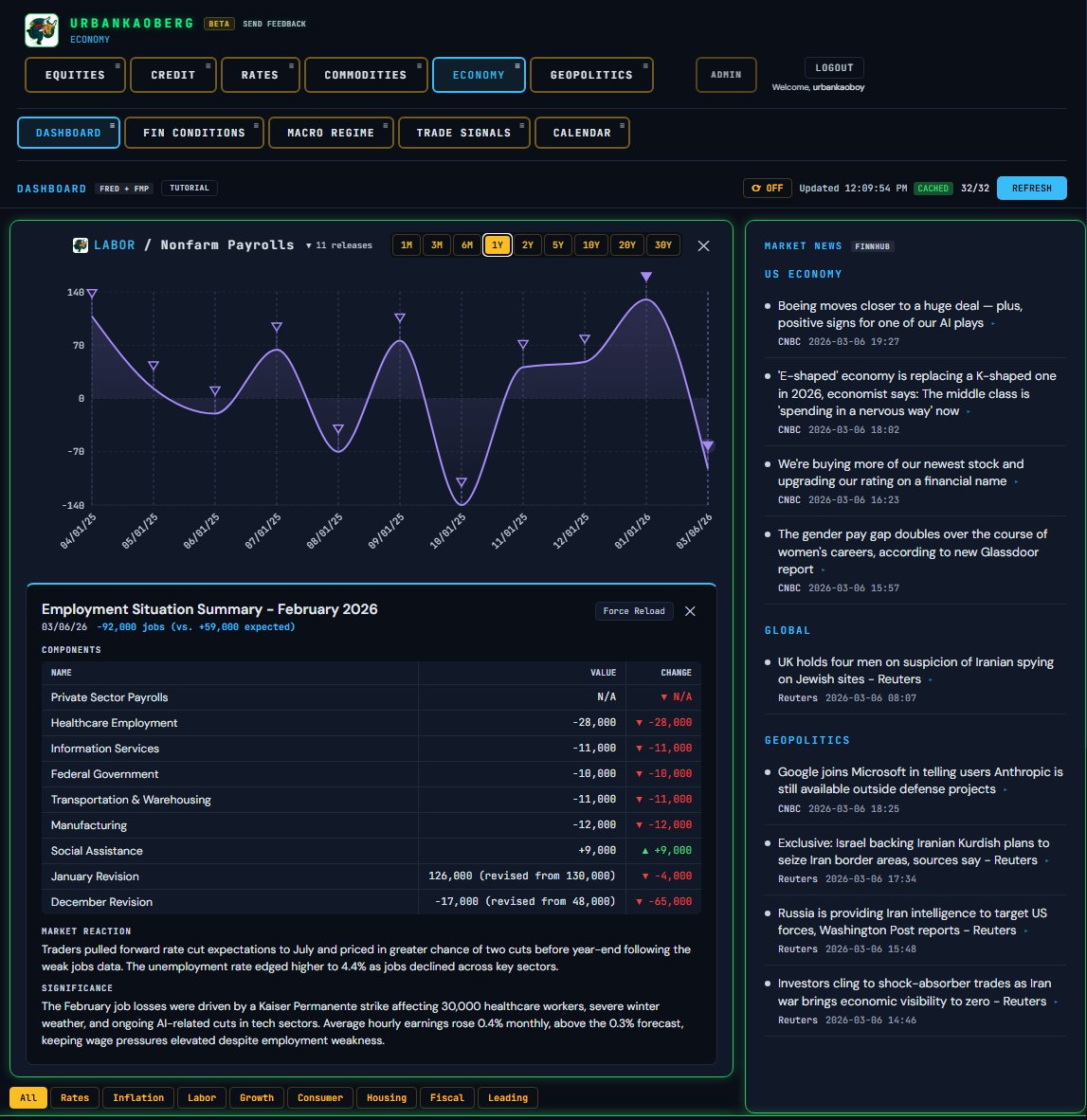This screenshot has height=1120, width=1087.
Task: Click the Social Assistance change '+9,000'
Action: pyautogui.click(x=667, y=850)
